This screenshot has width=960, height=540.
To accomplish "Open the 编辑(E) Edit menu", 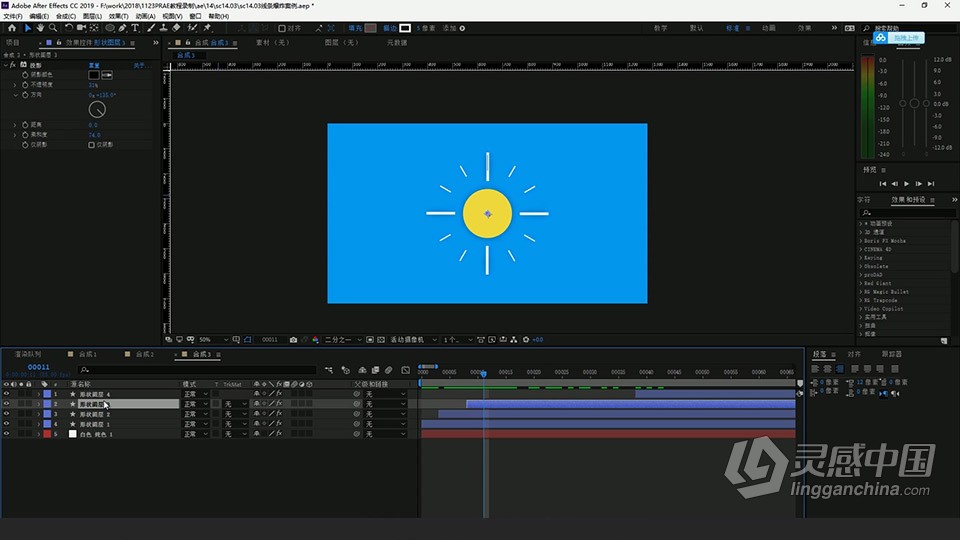I will 39,17.
